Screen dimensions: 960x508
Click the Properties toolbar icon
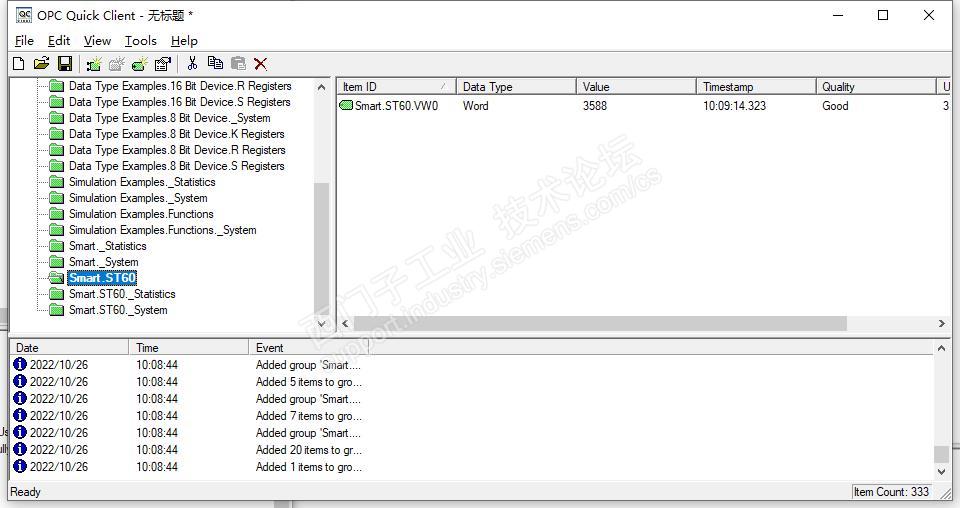163,64
